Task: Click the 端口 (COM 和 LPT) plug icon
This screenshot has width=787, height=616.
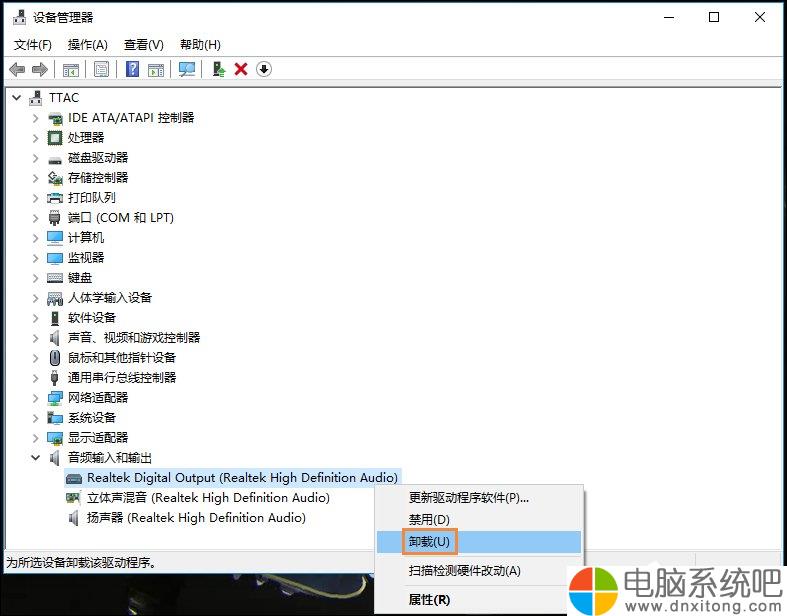Action: click(x=55, y=218)
